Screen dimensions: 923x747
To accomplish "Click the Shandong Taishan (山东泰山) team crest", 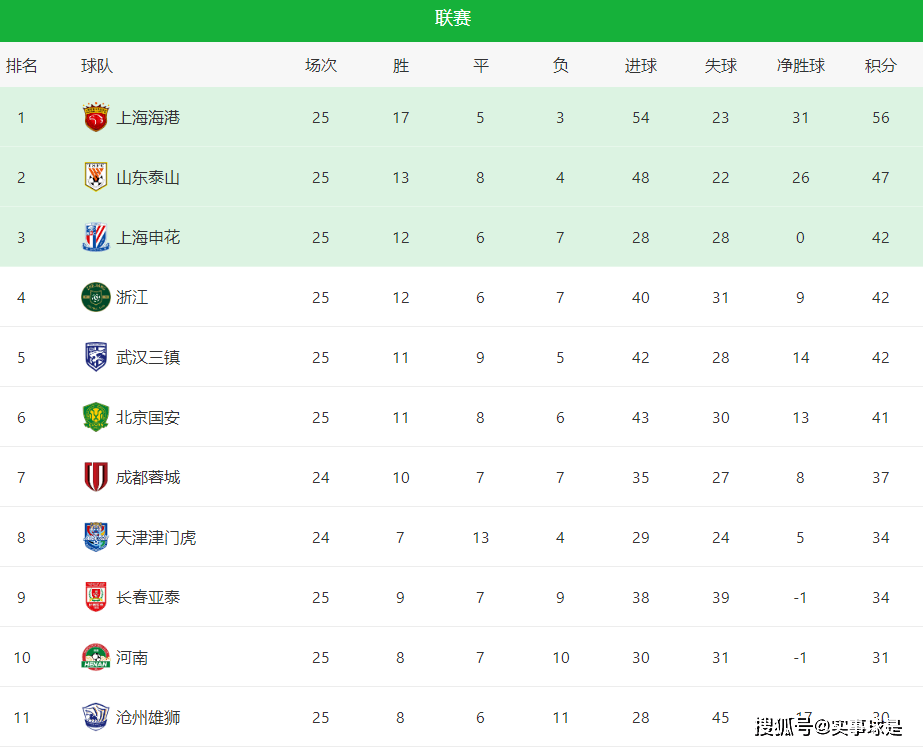I will tap(95, 177).
